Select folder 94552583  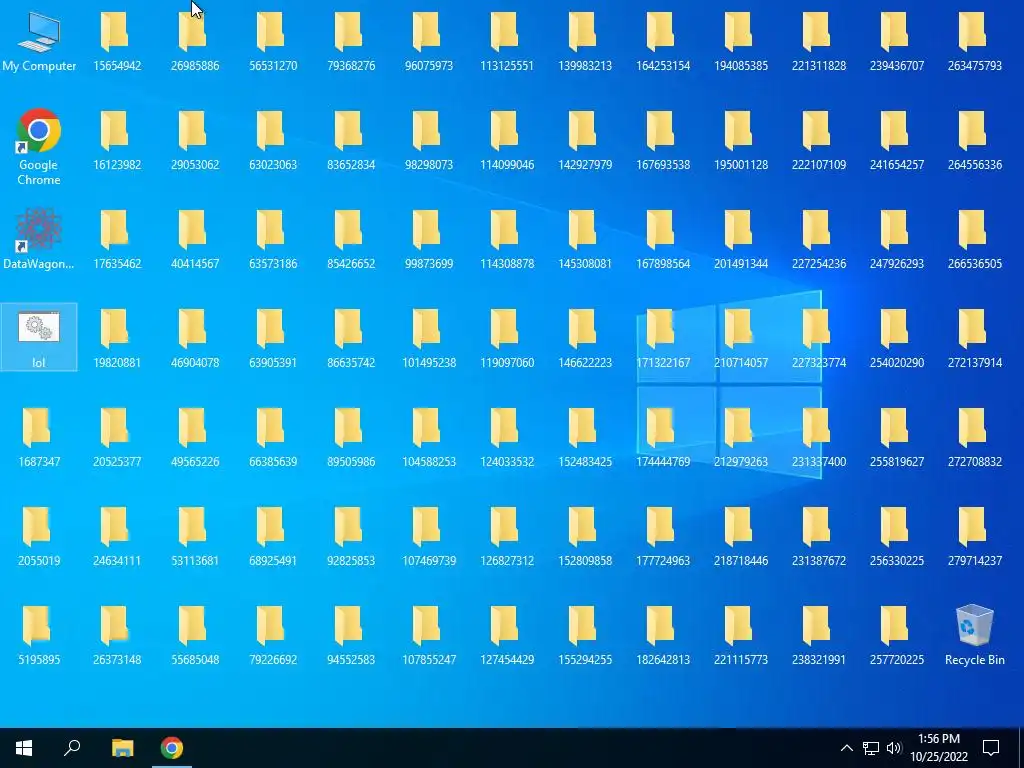[x=351, y=635]
